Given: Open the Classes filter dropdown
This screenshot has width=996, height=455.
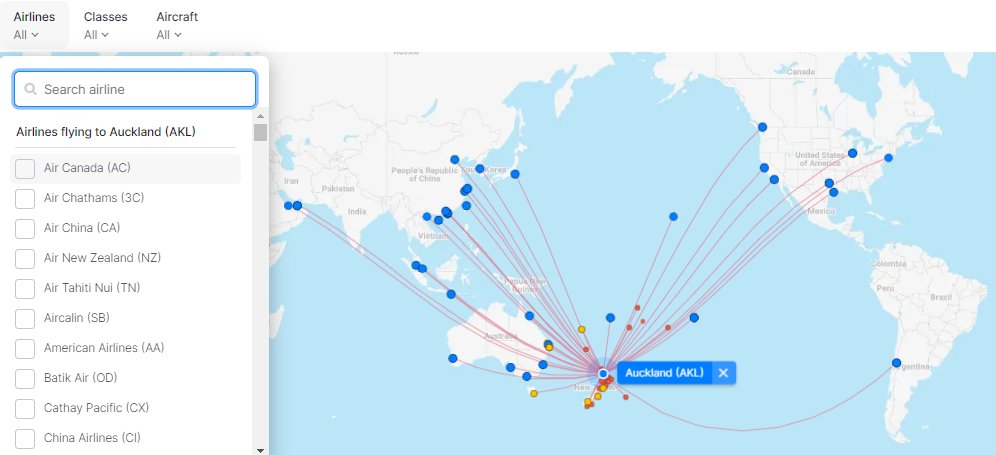Looking at the screenshot, I should pos(105,25).
